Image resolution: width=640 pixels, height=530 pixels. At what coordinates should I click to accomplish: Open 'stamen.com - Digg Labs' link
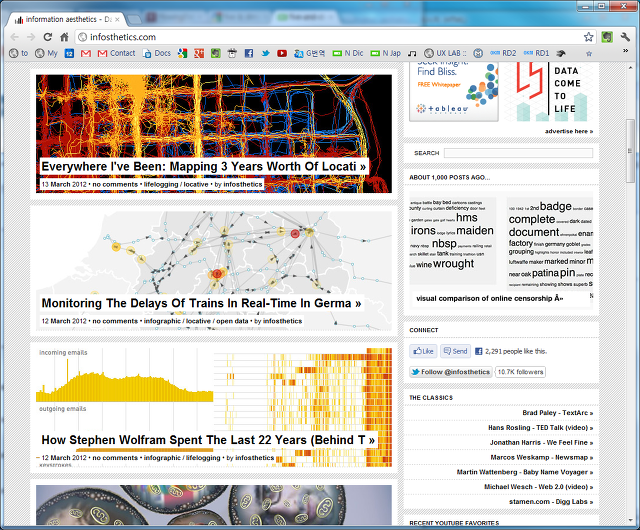tap(551, 502)
